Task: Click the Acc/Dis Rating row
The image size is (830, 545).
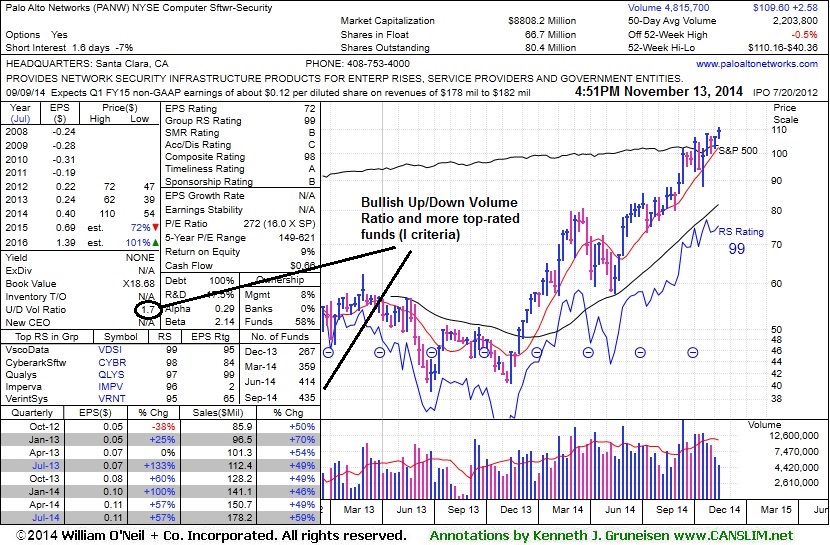Action: click(x=240, y=145)
